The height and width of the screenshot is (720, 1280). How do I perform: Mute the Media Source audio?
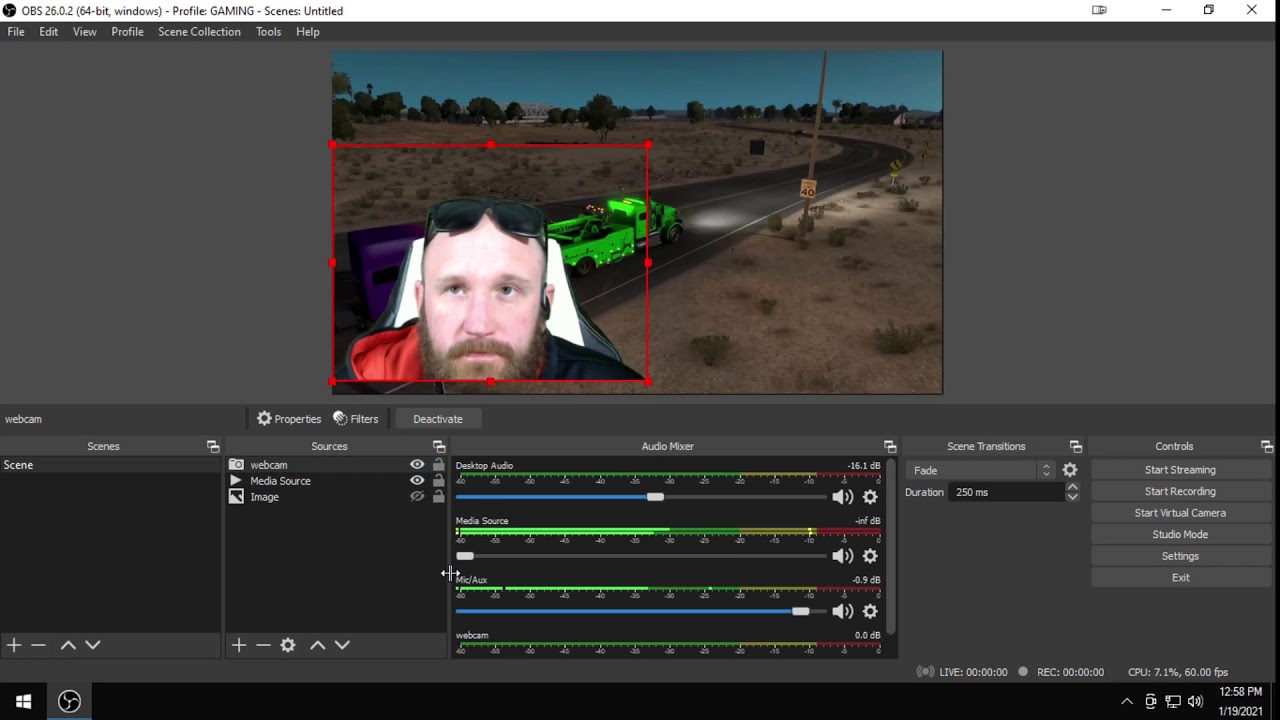(842, 556)
